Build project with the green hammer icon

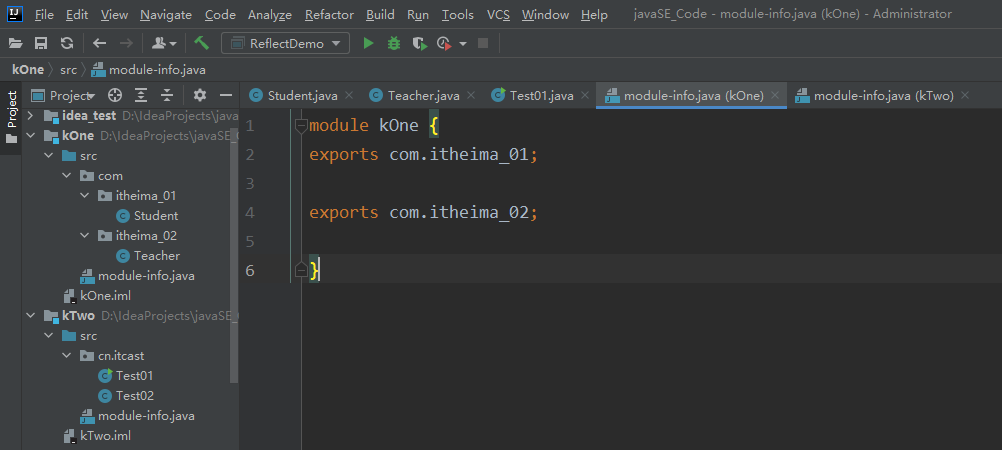(202, 43)
